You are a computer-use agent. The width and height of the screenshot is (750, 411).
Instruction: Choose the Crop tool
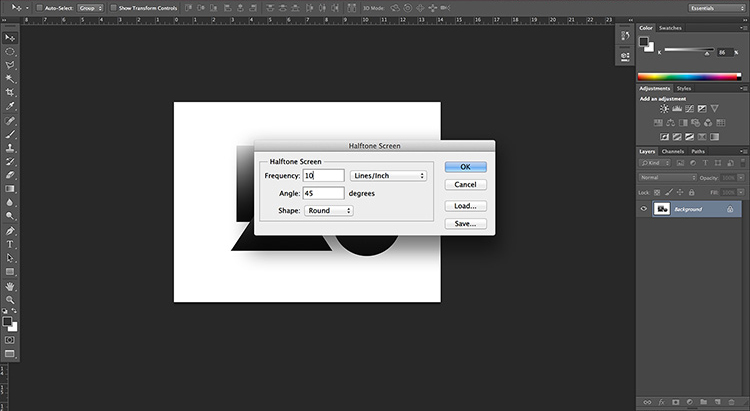click(x=10, y=92)
